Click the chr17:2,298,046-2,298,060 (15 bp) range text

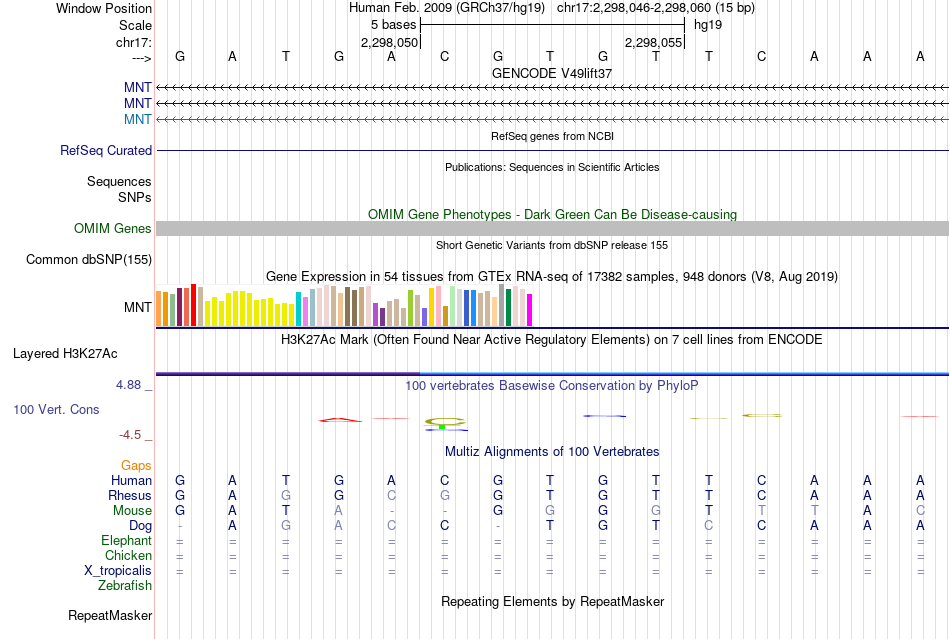[x=656, y=8]
